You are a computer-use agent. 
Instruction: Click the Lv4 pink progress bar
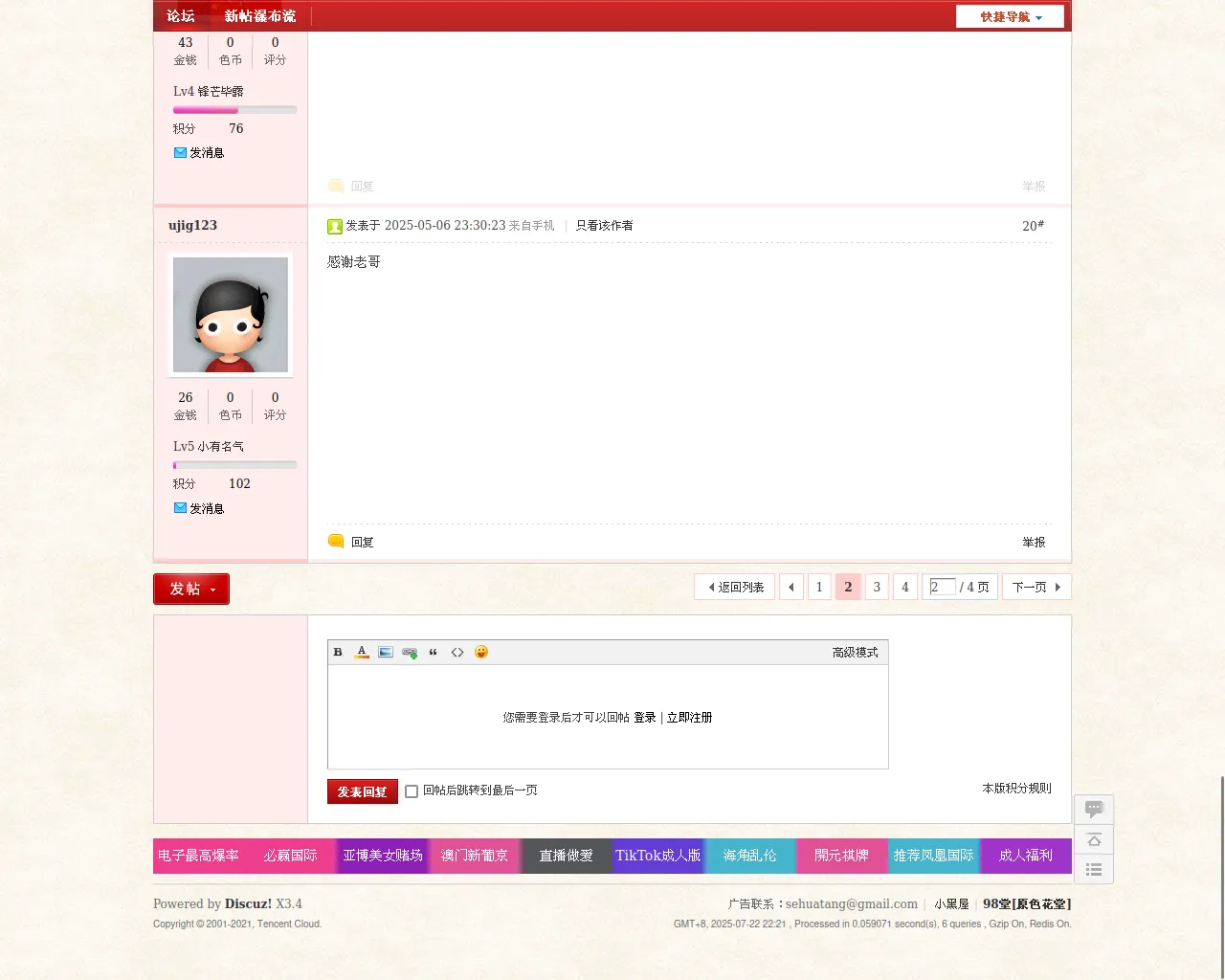tap(234, 110)
